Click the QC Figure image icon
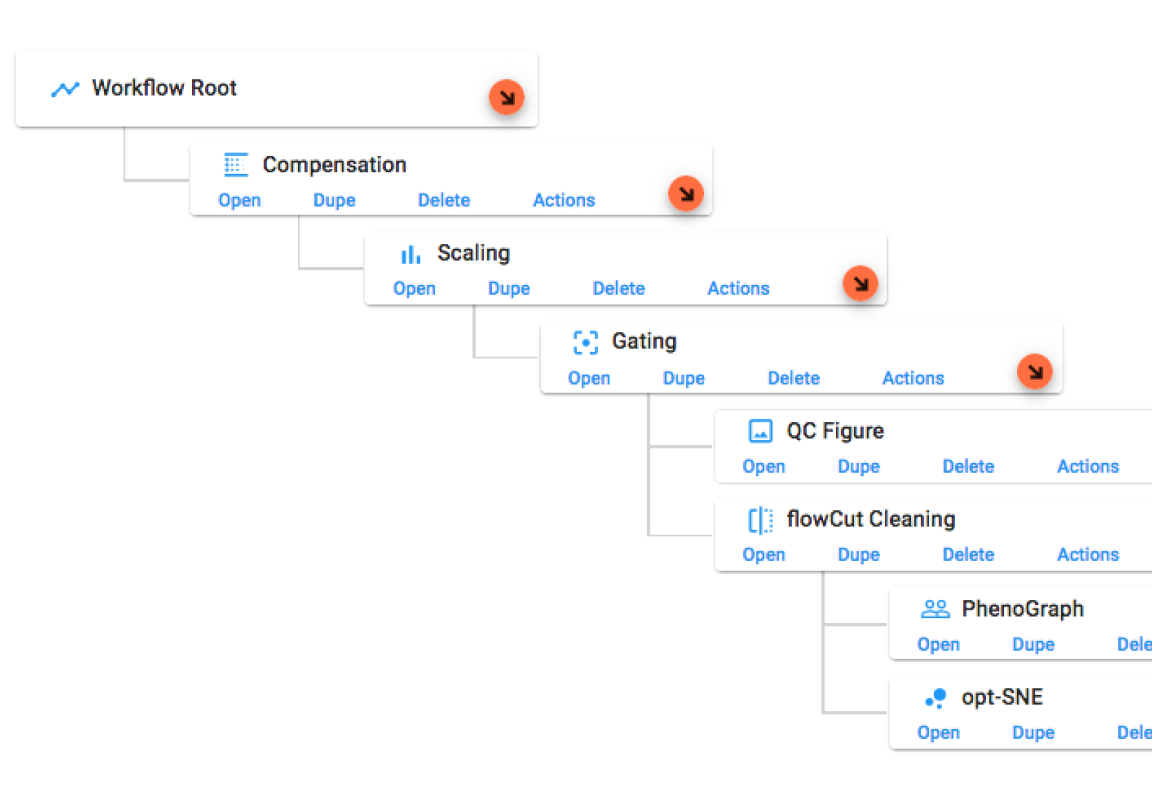Image resolution: width=1152 pixels, height=802 pixels. click(760, 430)
